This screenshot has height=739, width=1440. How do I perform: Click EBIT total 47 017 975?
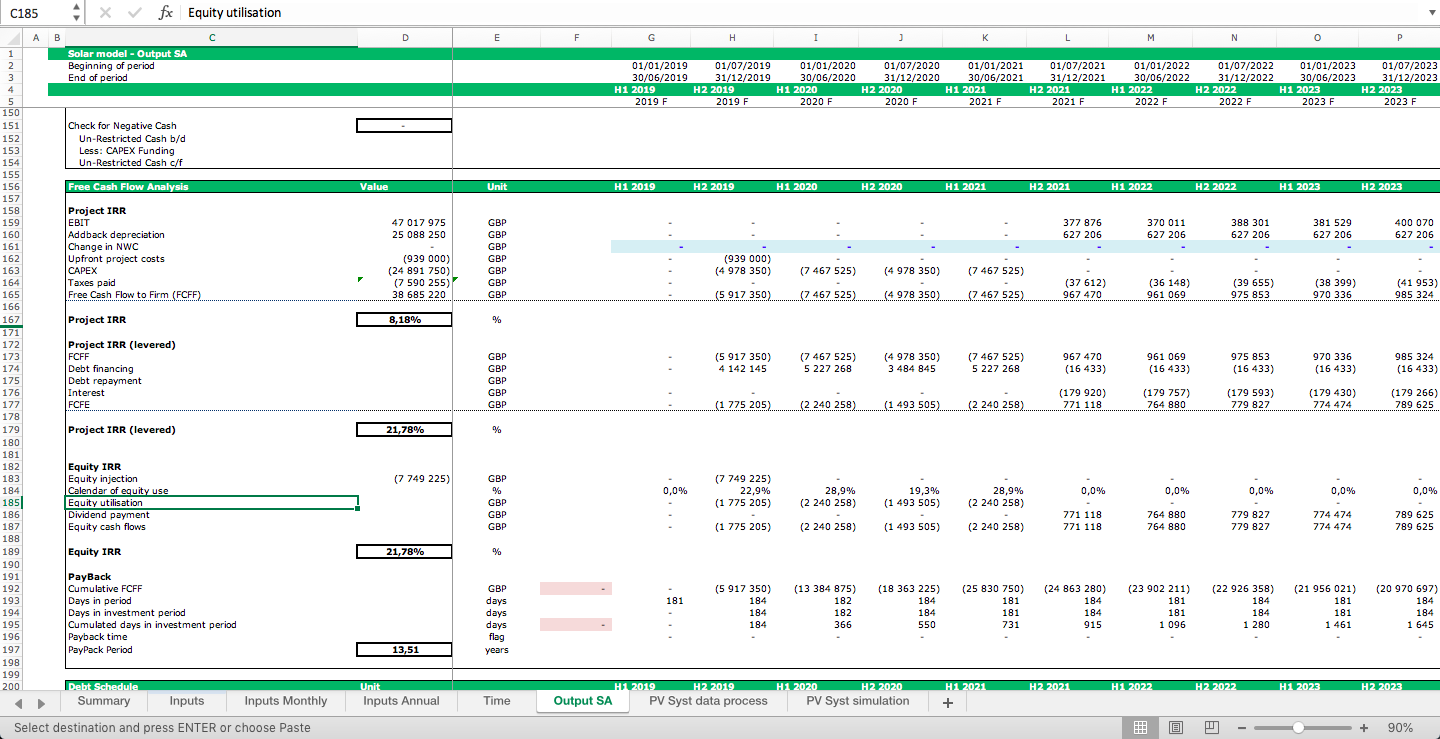(419, 223)
